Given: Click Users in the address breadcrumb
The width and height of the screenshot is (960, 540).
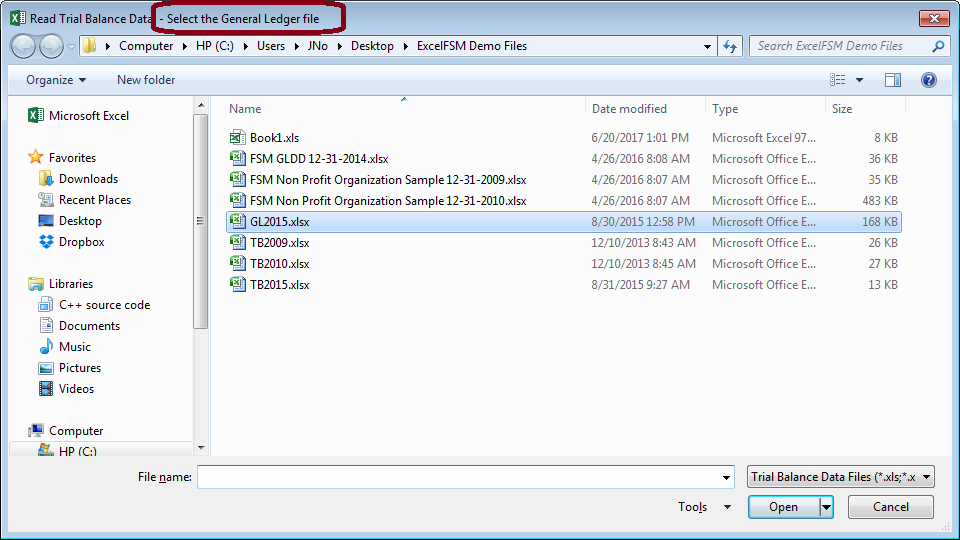Looking at the screenshot, I should click(x=271, y=46).
